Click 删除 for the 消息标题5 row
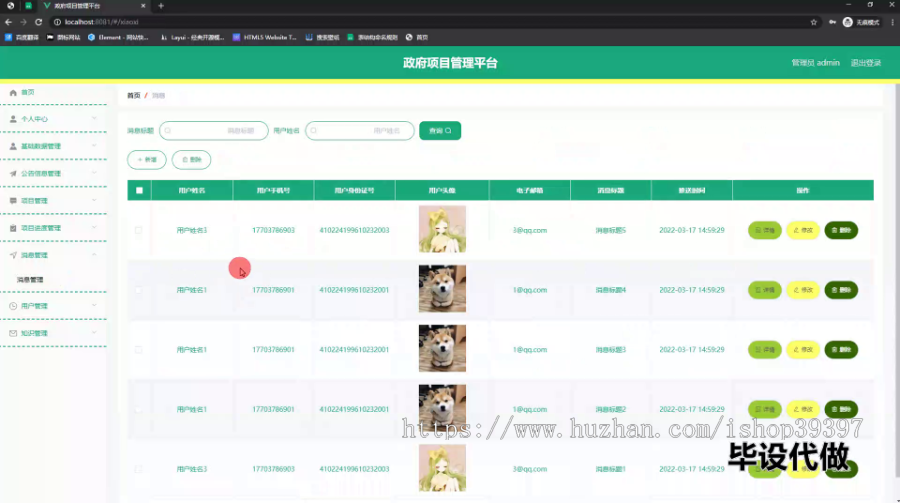The image size is (900, 503). point(841,230)
